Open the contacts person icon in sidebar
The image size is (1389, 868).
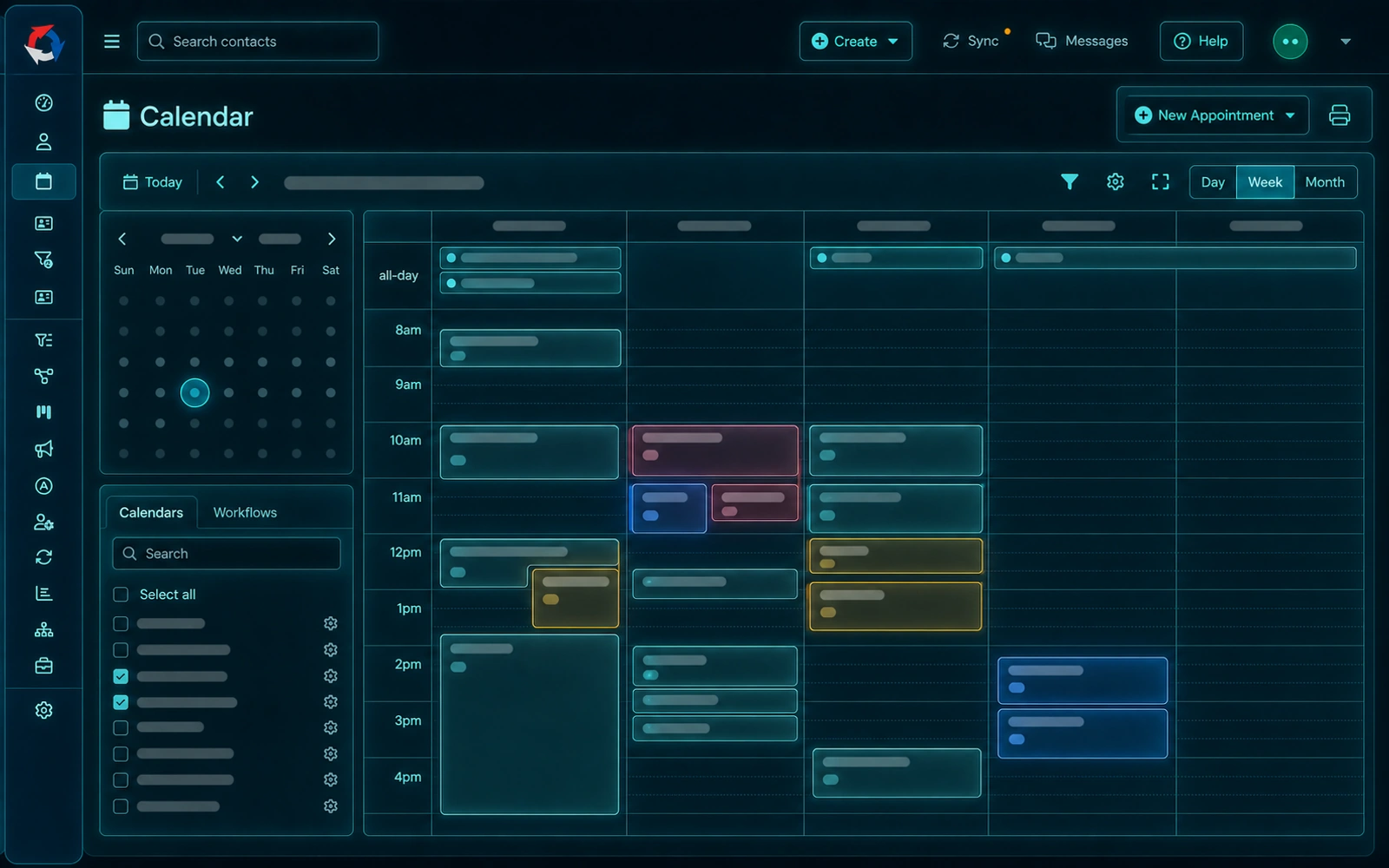click(43, 141)
